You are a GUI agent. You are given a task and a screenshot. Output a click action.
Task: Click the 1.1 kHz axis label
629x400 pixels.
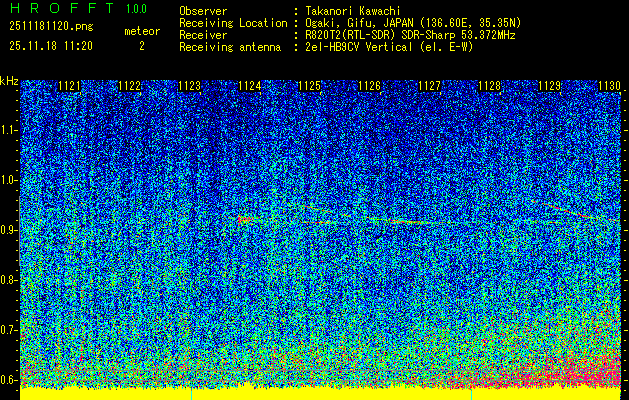coord(7,130)
